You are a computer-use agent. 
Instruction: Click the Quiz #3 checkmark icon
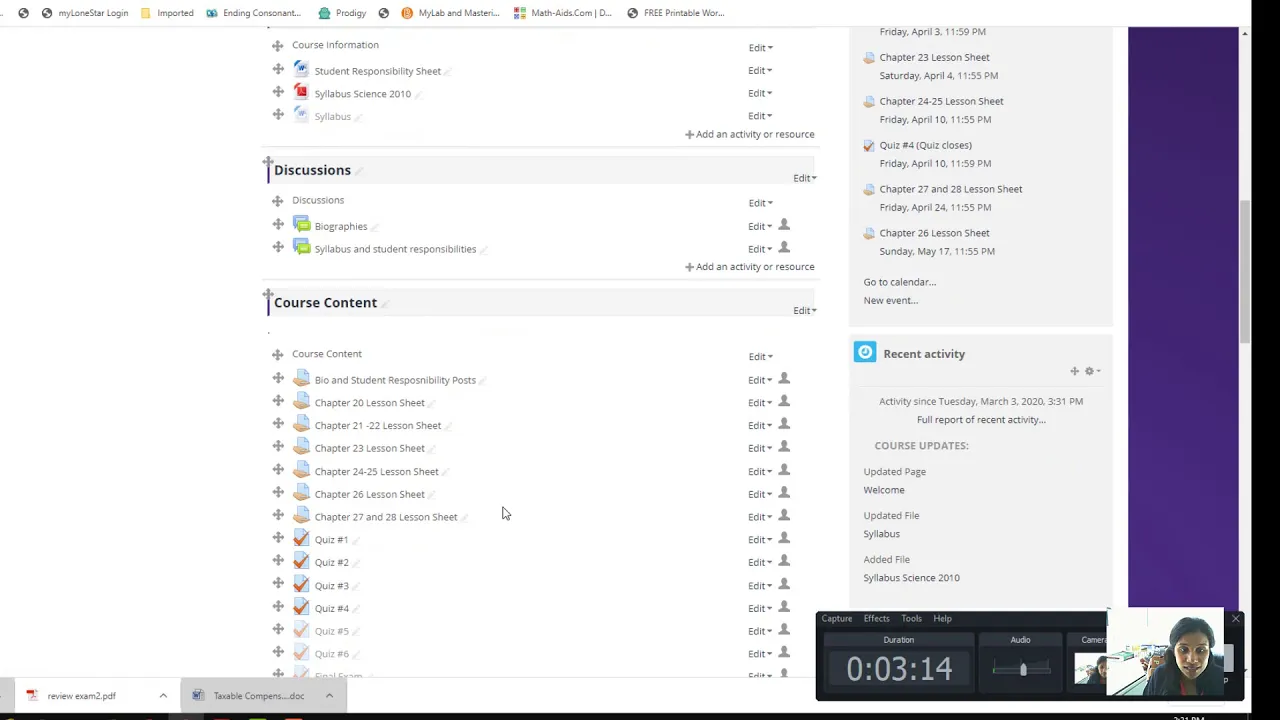point(301,584)
